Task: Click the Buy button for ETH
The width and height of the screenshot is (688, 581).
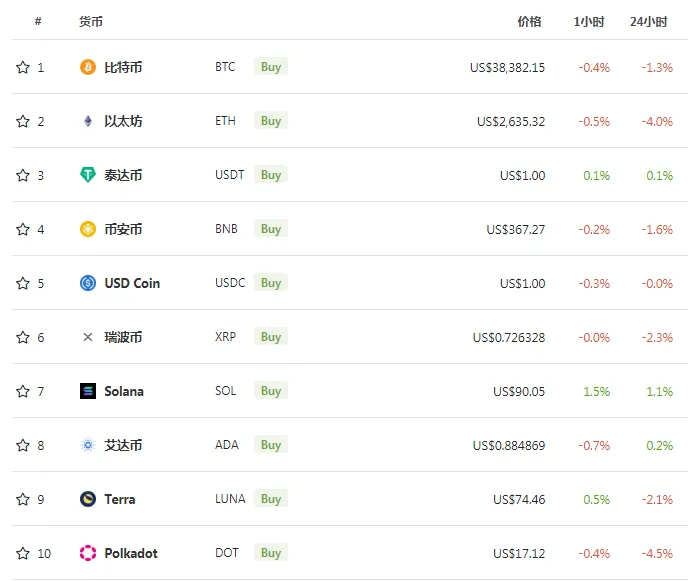Action: tap(271, 121)
